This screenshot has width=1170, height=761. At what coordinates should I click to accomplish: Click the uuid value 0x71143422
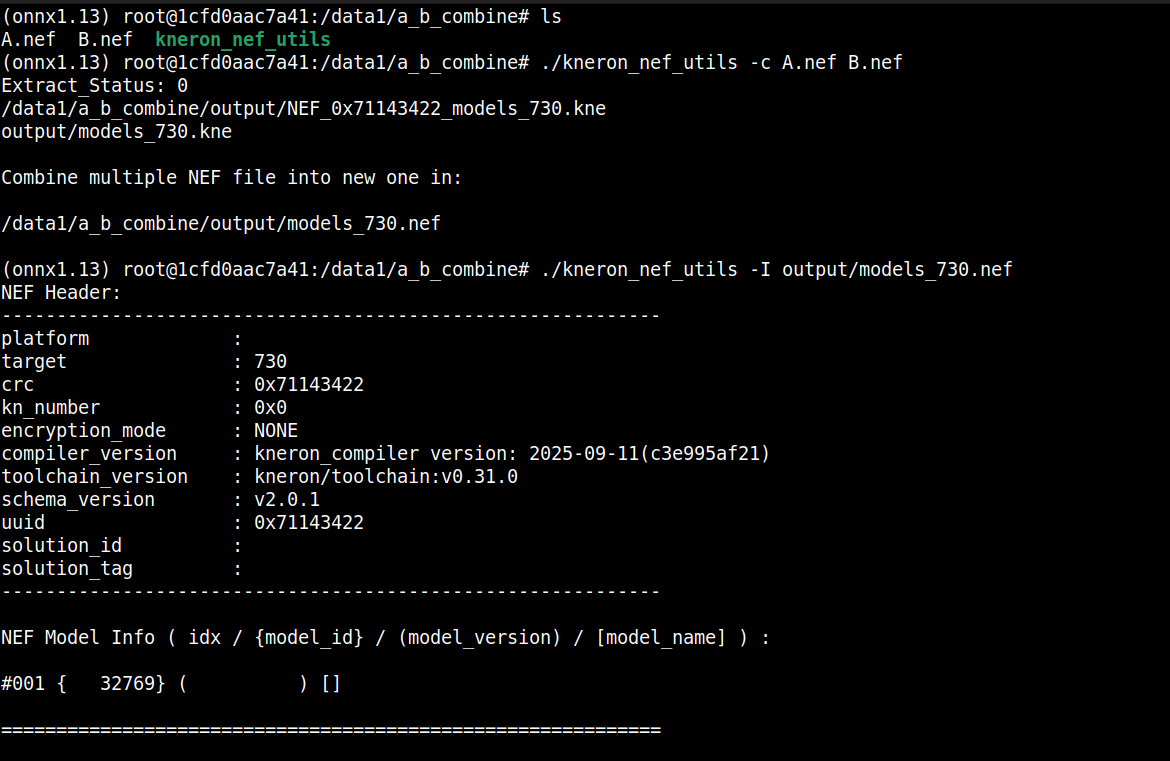pos(308,522)
